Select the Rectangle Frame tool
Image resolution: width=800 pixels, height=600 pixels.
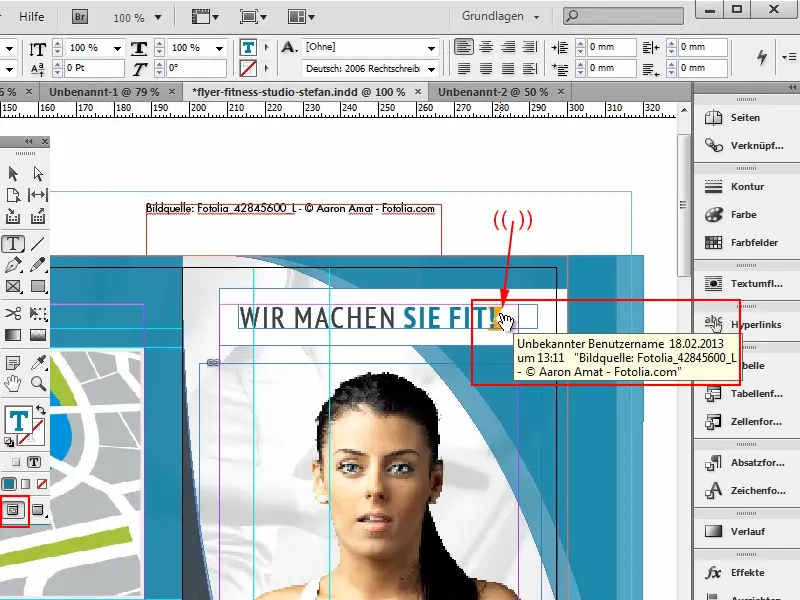coord(13,286)
